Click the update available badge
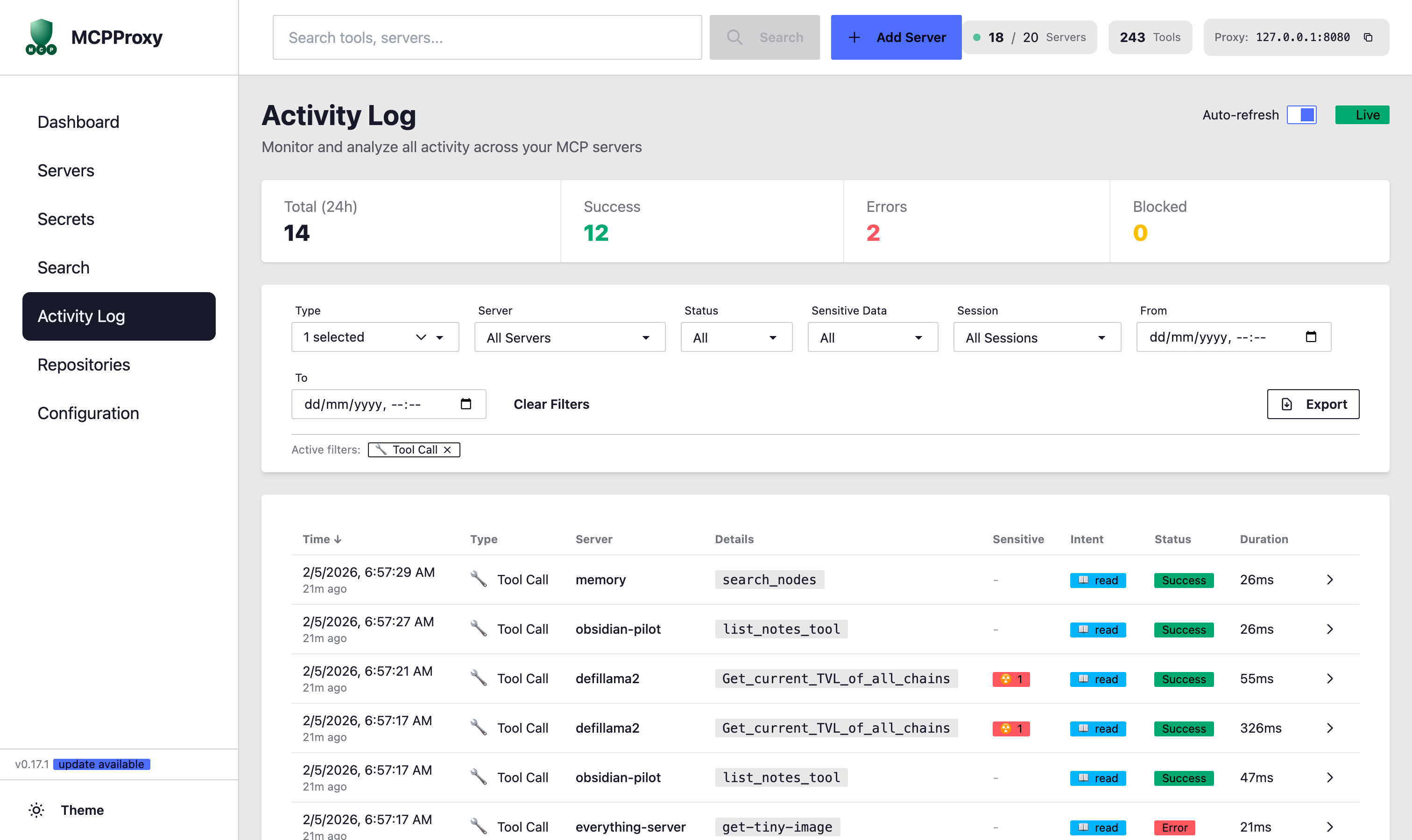 pos(101,764)
